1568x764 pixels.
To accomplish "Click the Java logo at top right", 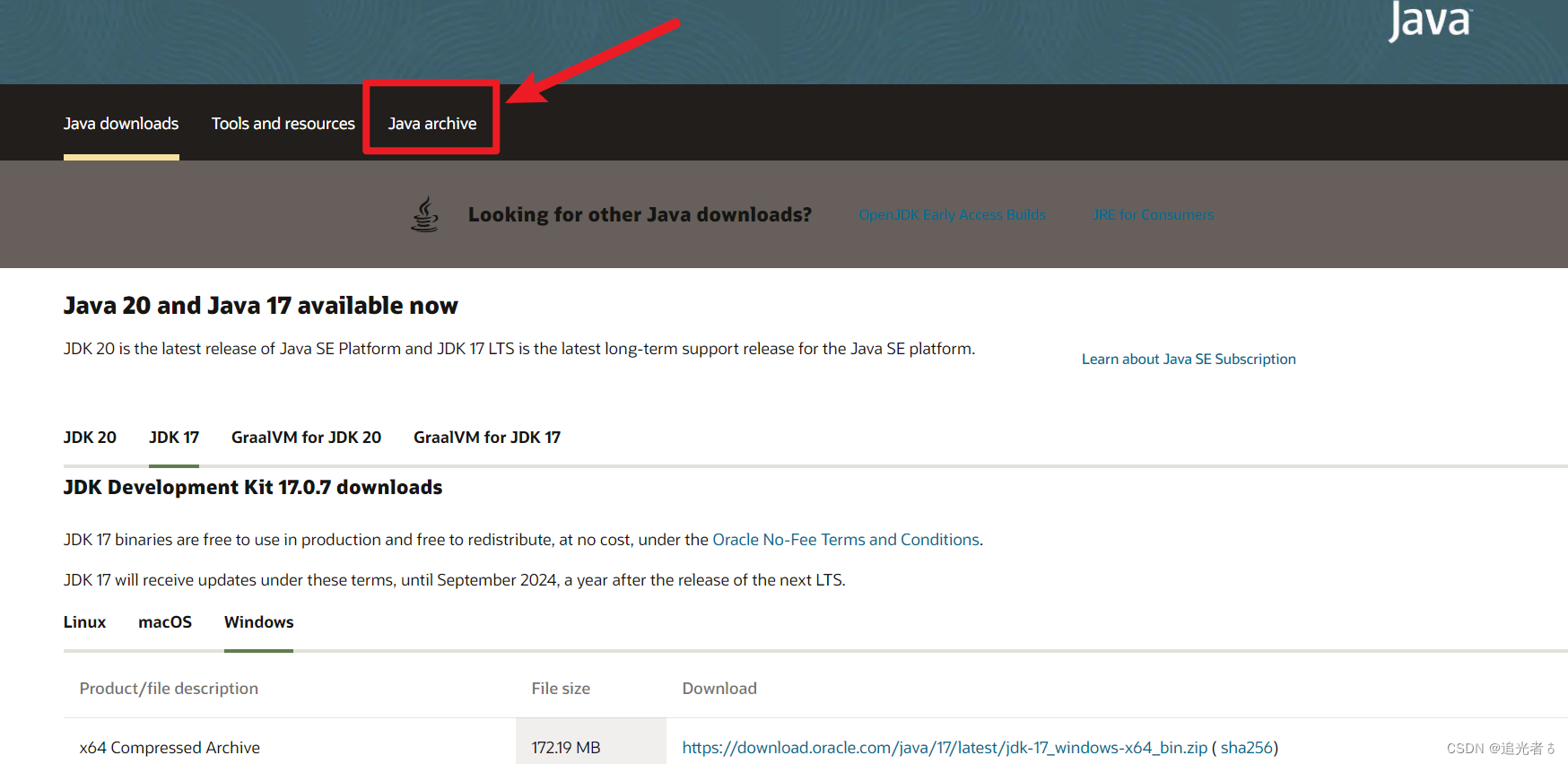I will click(x=1430, y=20).
